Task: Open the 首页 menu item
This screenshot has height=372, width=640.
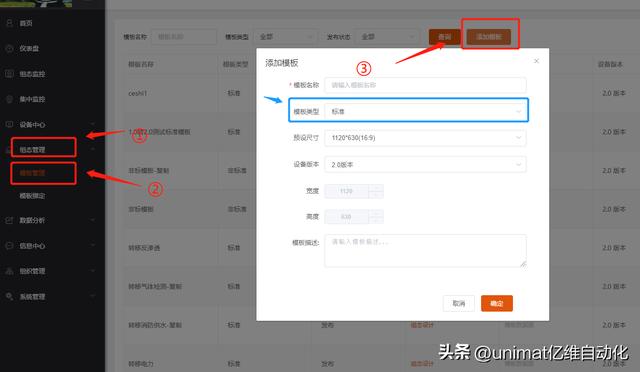Action: 26,23
